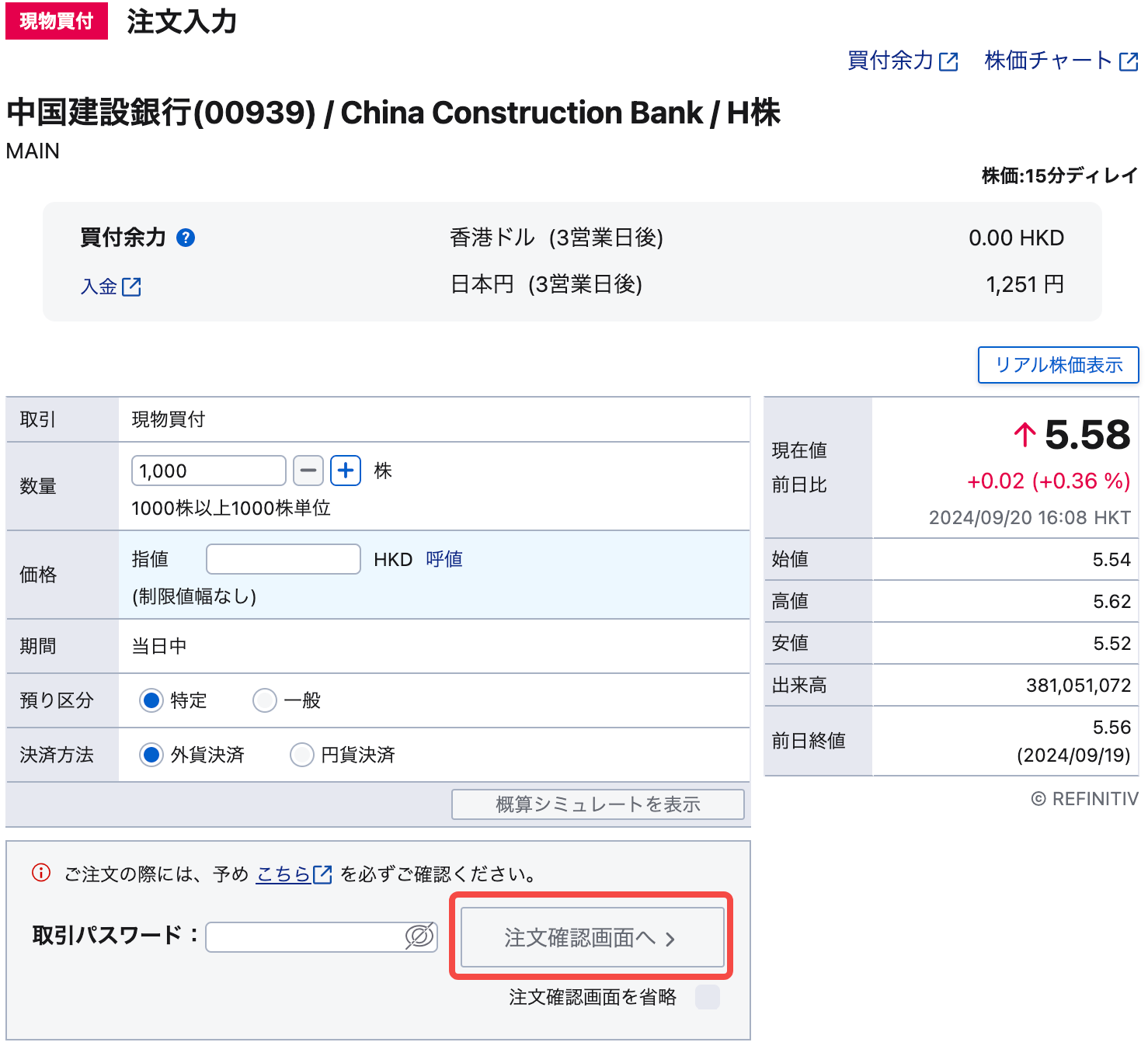Select the 一般 account radio button
This screenshot has width=1148, height=1056.
click(265, 700)
